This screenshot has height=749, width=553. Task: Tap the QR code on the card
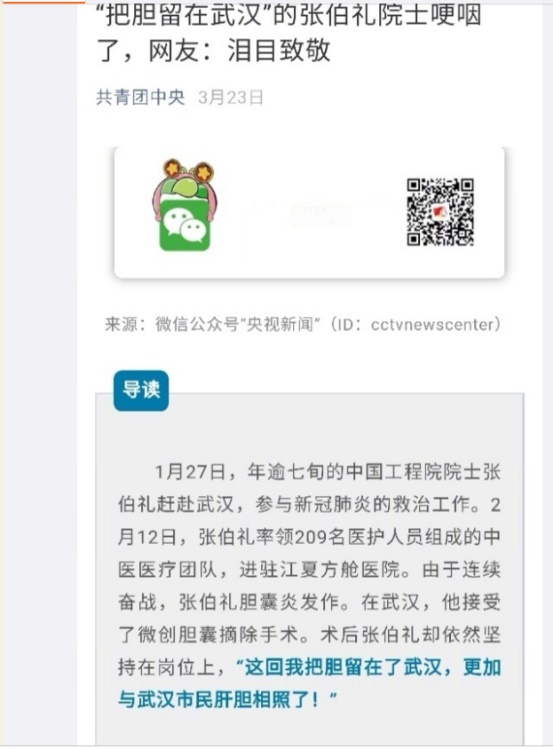440,212
